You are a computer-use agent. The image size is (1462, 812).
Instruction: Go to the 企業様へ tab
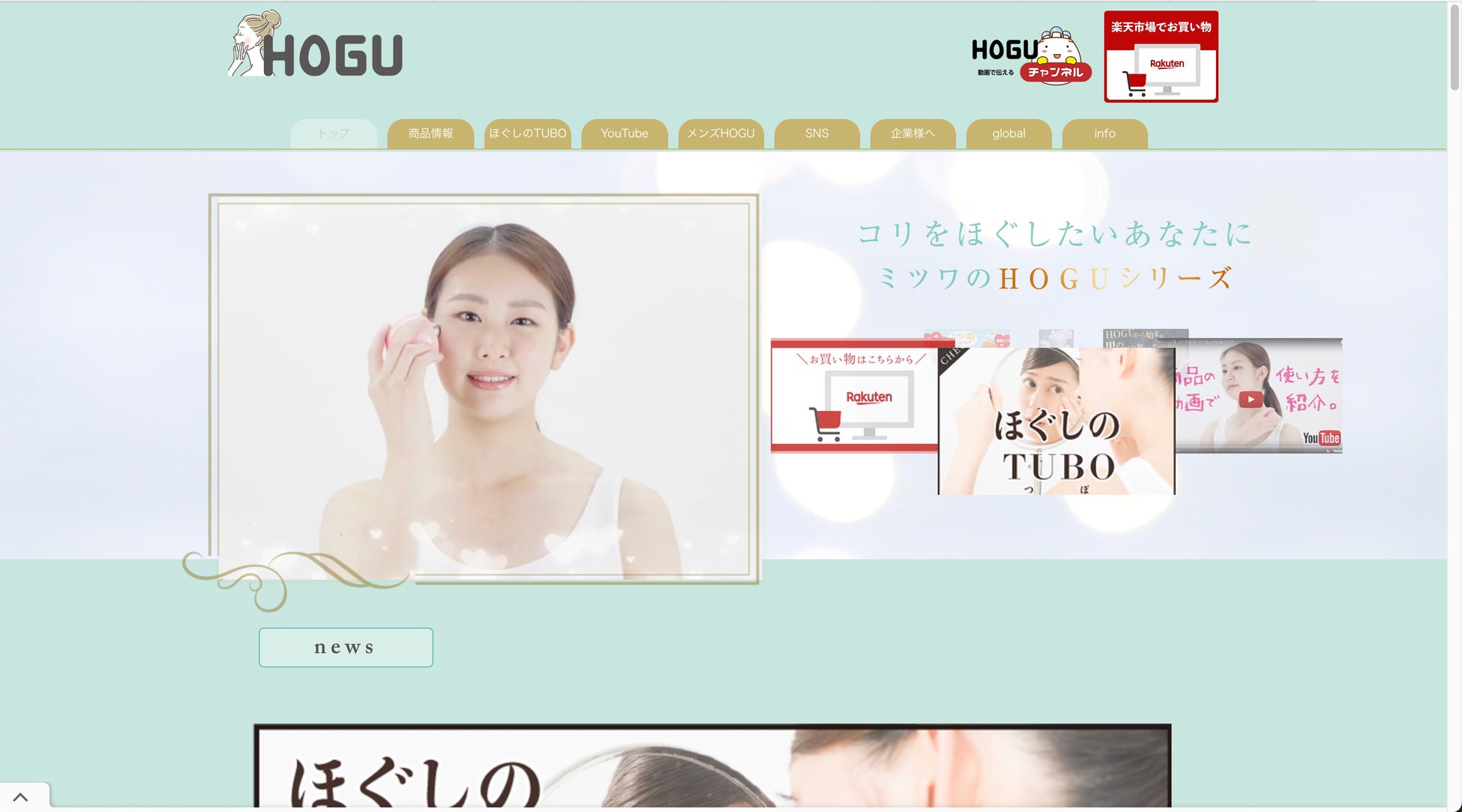(912, 133)
